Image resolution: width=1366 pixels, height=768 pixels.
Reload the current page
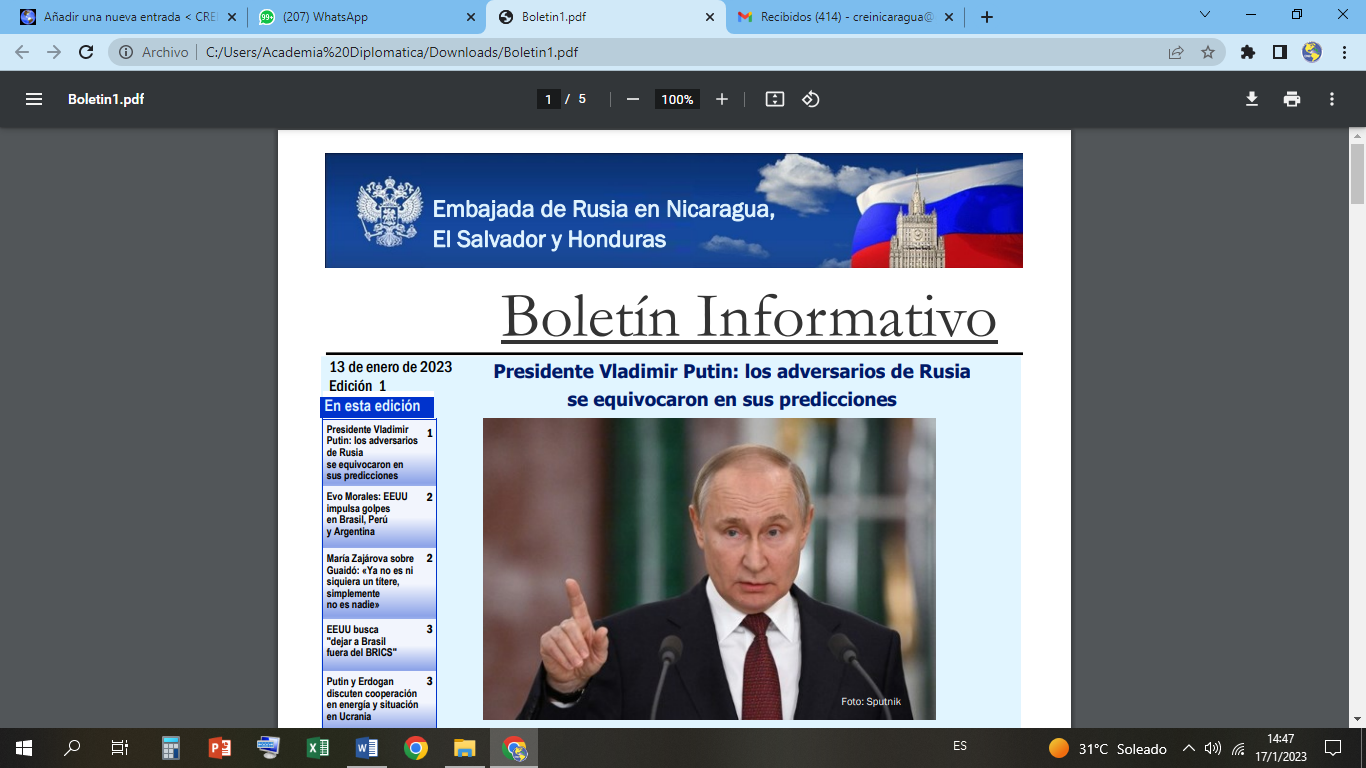click(86, 52)
